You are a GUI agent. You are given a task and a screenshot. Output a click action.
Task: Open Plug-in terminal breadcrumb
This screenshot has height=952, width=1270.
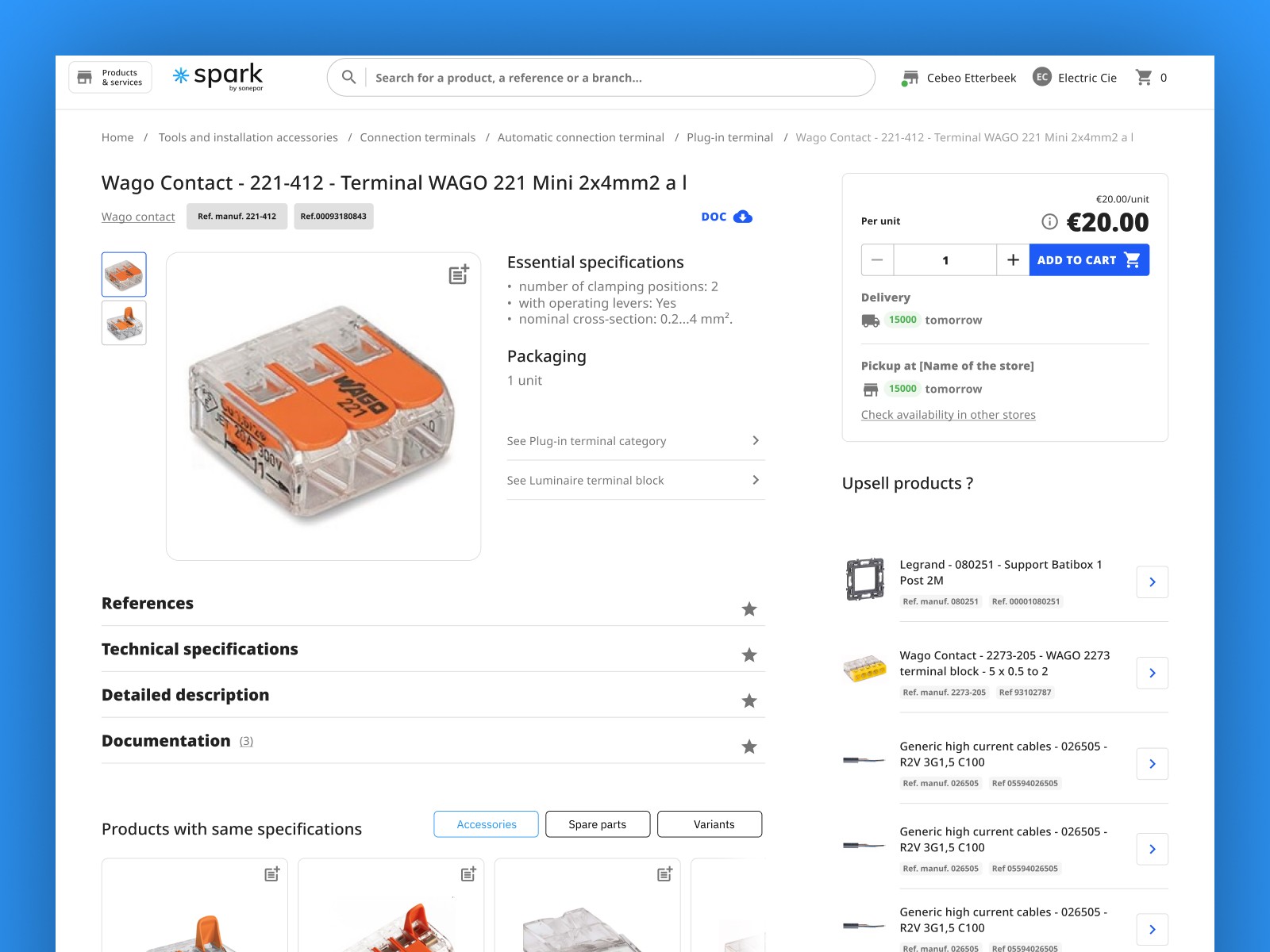(729, 137)
